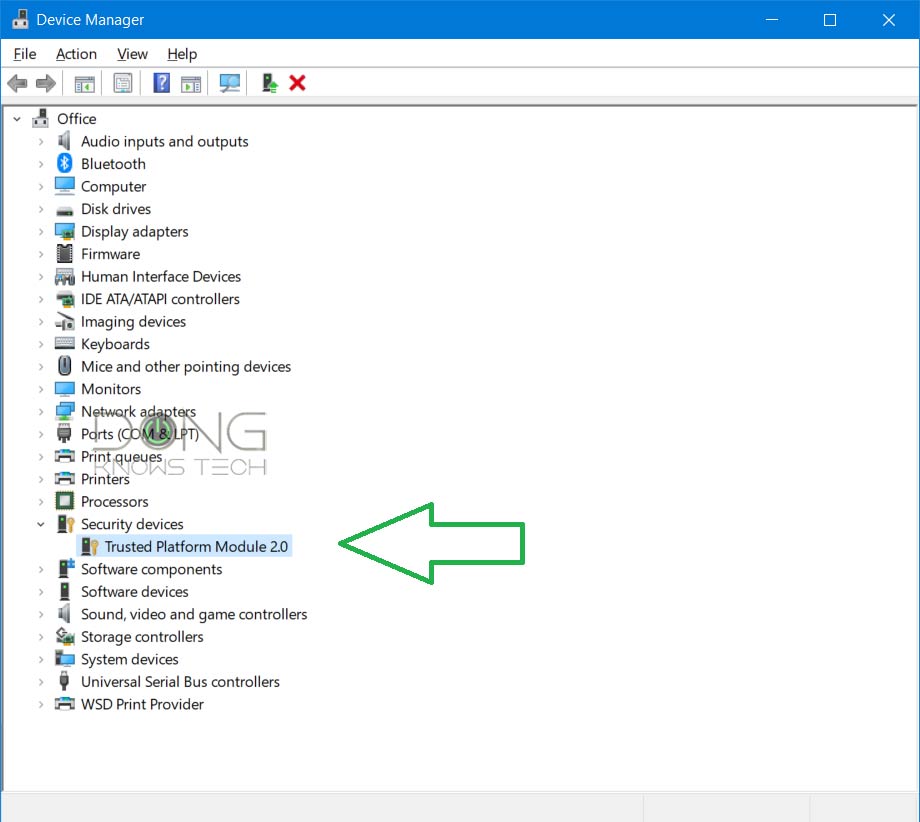This screenshot has height=822, width=920.
Task: Collapse the Security devices category
Action: point(40,524)
